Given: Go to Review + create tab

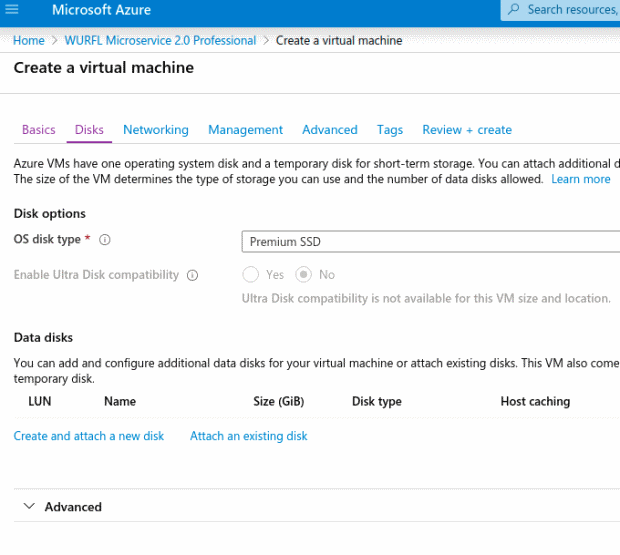Looking at the screenshot, I should point(467,130).
